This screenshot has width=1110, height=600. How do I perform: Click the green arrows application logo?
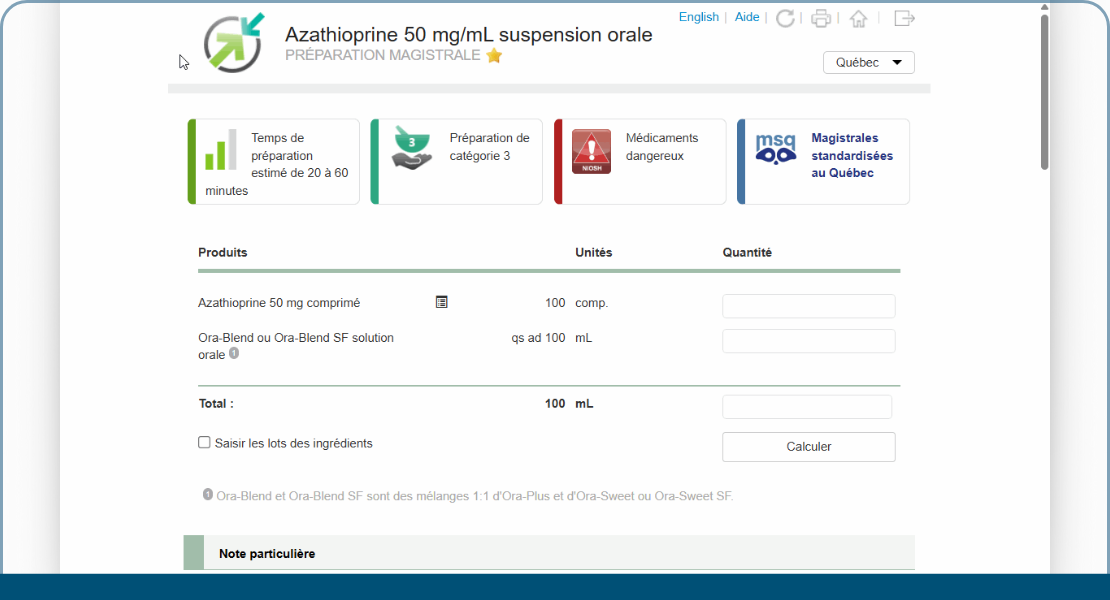(x=234, y=42)
